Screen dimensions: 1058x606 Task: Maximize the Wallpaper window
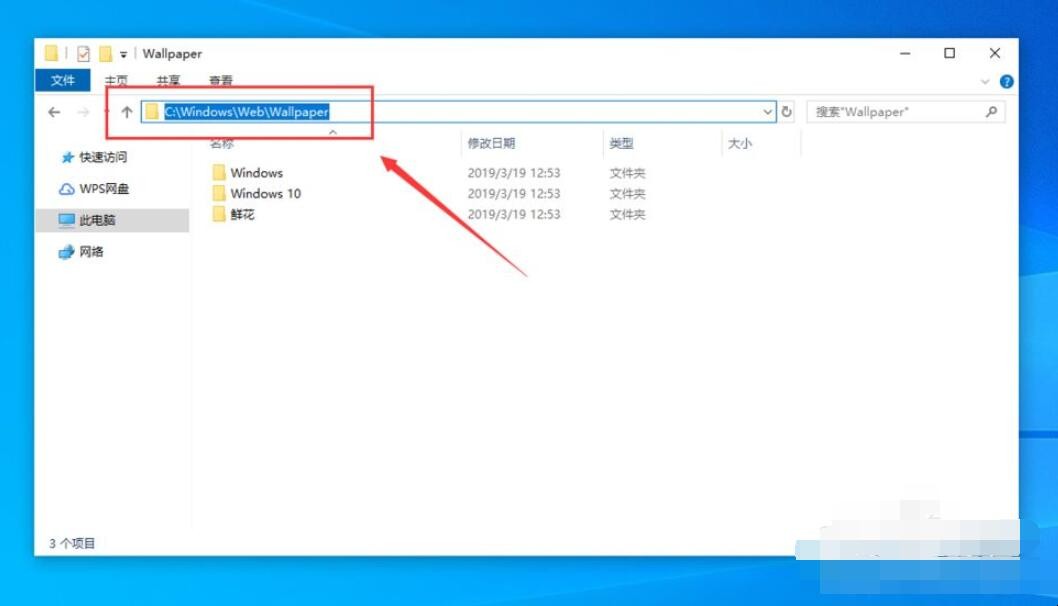949,53
